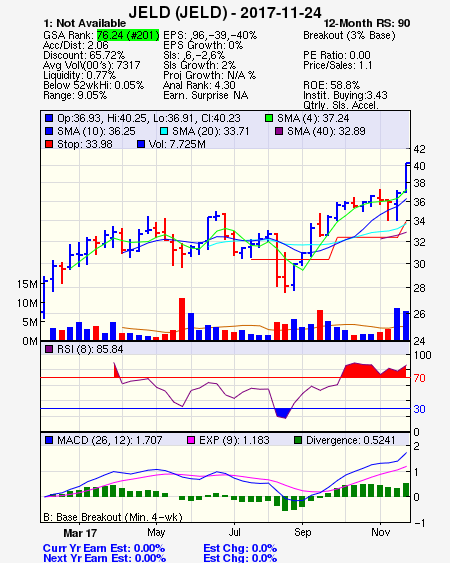
Task: Click 'Discount: 65.72%' text
Action: click(84, 55)
